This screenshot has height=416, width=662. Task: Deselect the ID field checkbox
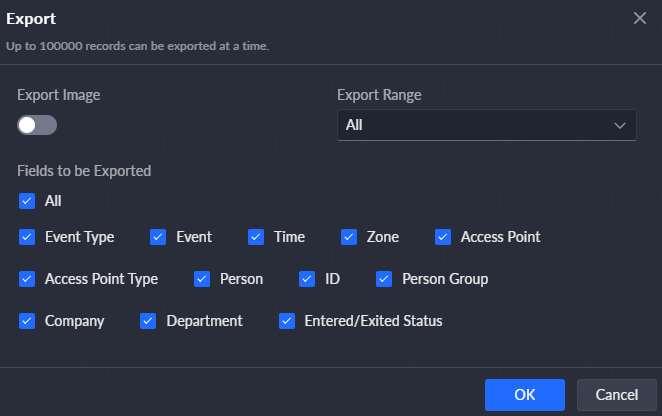coord(307,279)
